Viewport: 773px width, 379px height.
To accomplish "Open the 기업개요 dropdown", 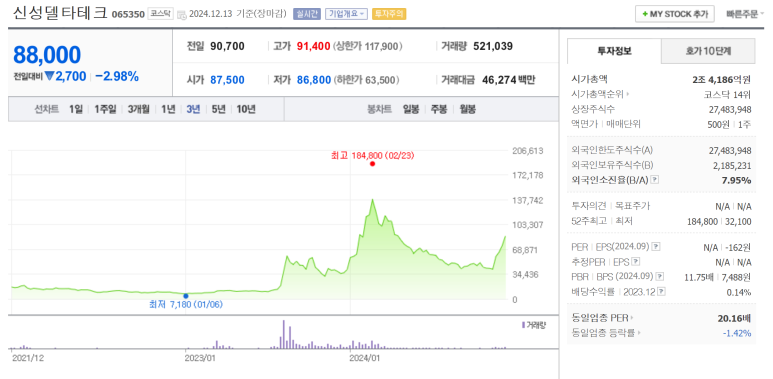I will 346,14.
